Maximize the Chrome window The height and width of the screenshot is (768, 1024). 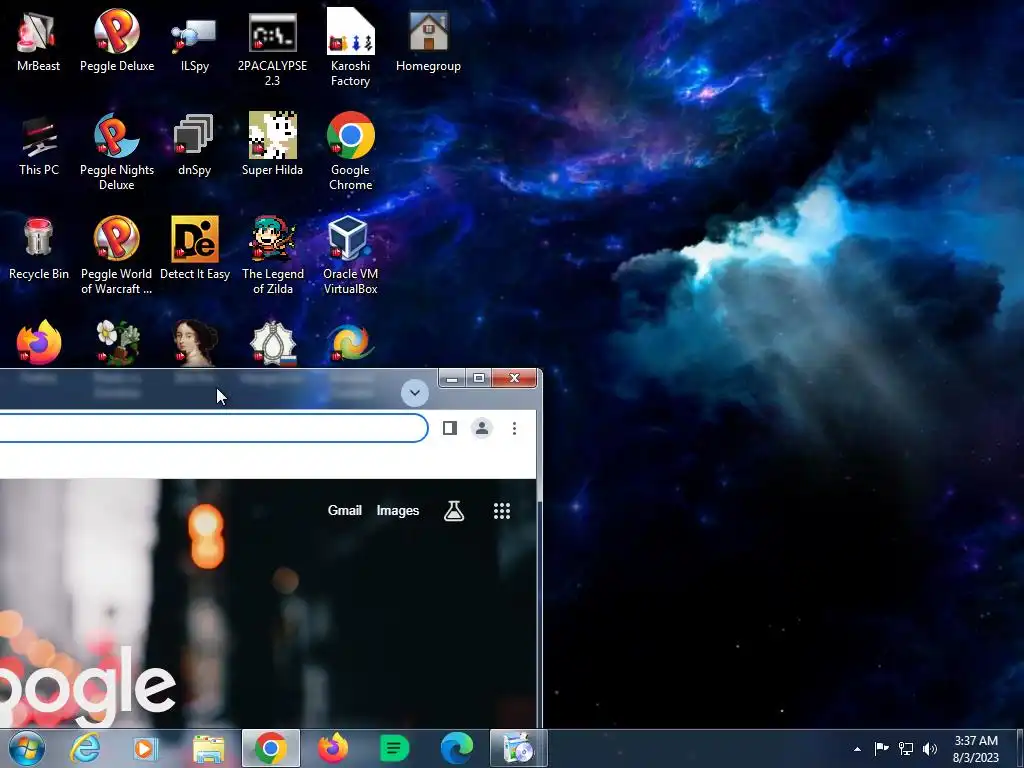coord(479,378)
